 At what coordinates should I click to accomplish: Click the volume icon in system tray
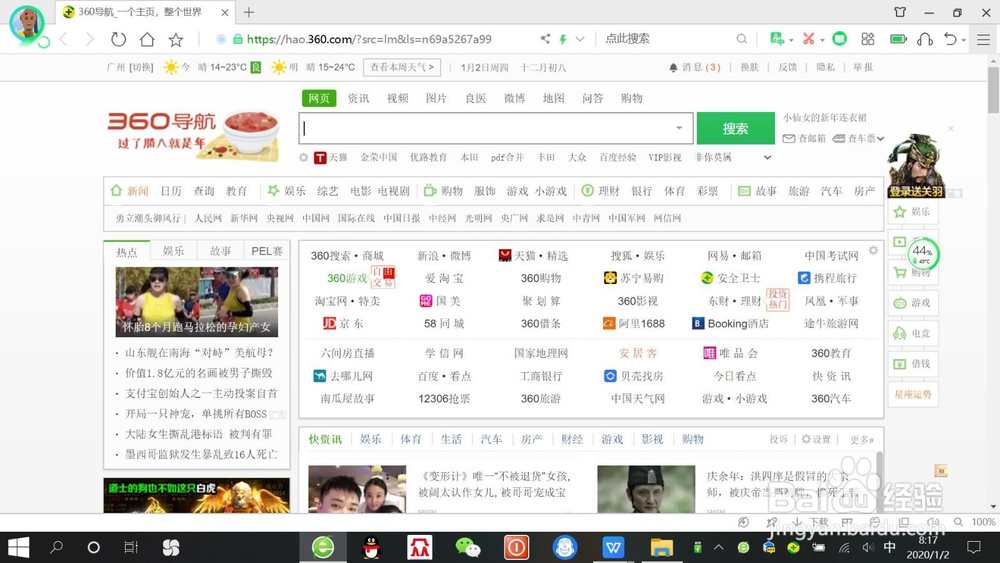click(x=867, y=547)
